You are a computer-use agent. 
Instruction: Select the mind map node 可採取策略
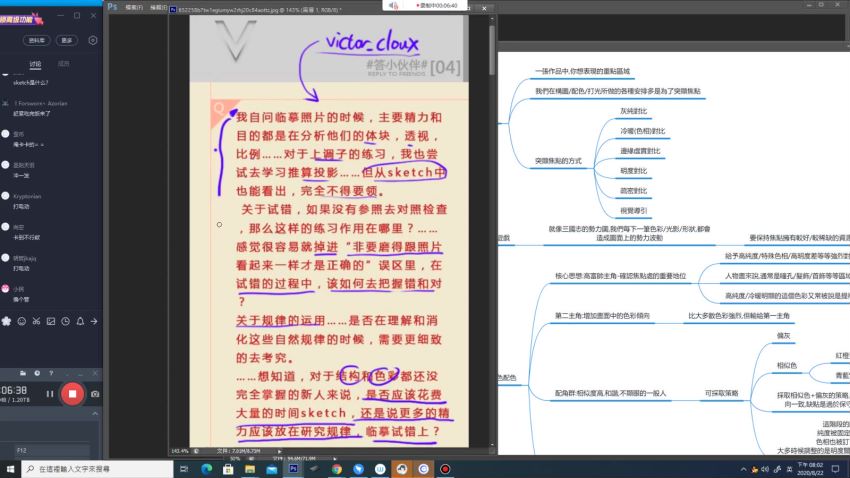(721, 393)
